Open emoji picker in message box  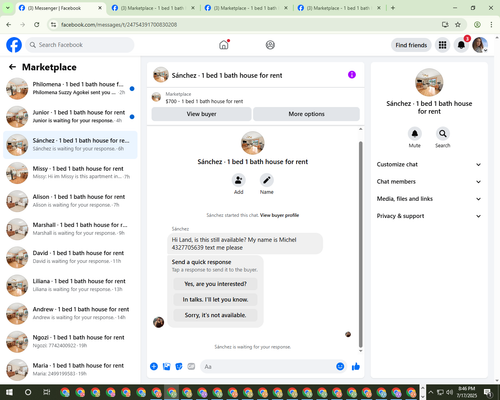[340, 367]
